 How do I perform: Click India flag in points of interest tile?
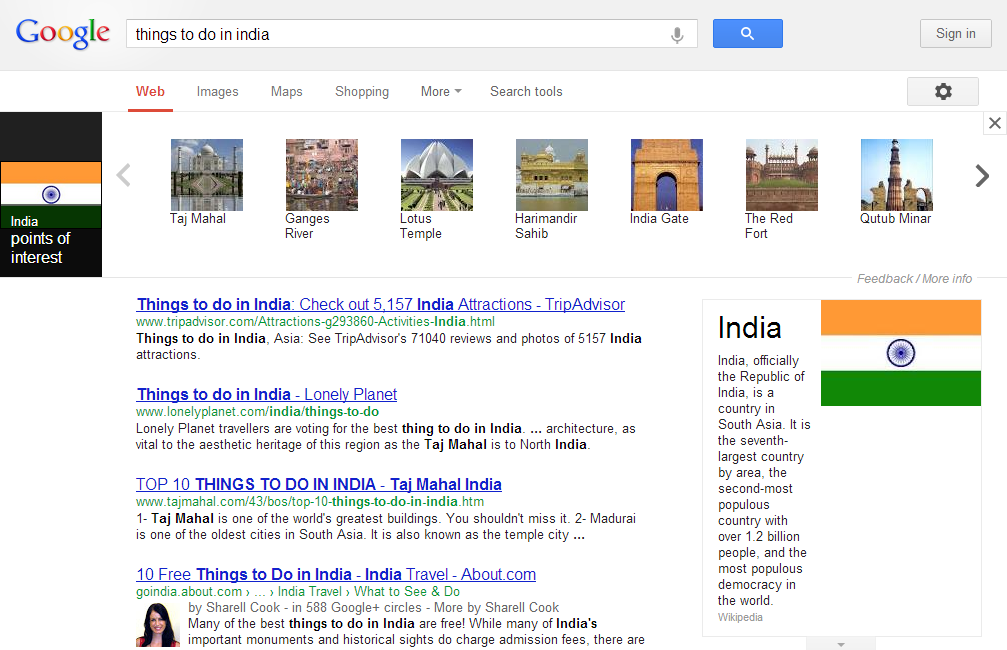(x=51, y=194)
